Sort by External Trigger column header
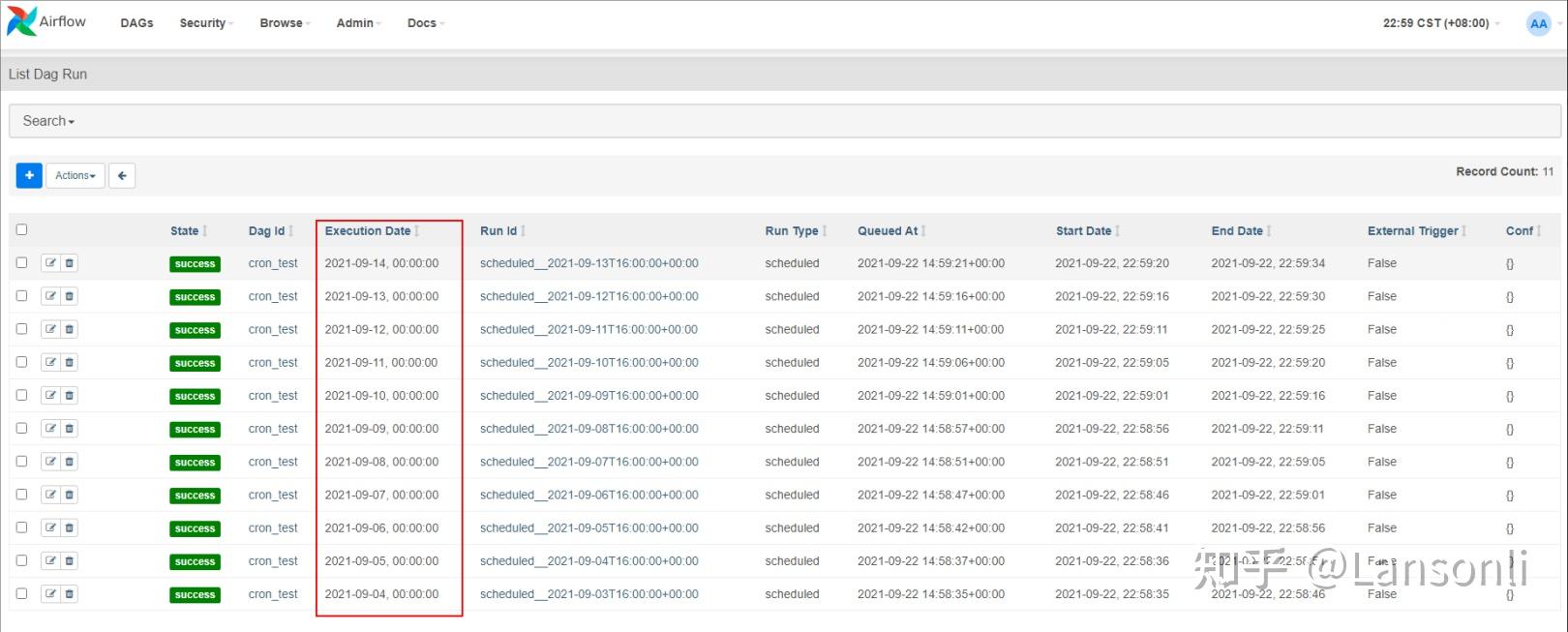Viewport: 1568px width, 632px height. pos(1417,231)
